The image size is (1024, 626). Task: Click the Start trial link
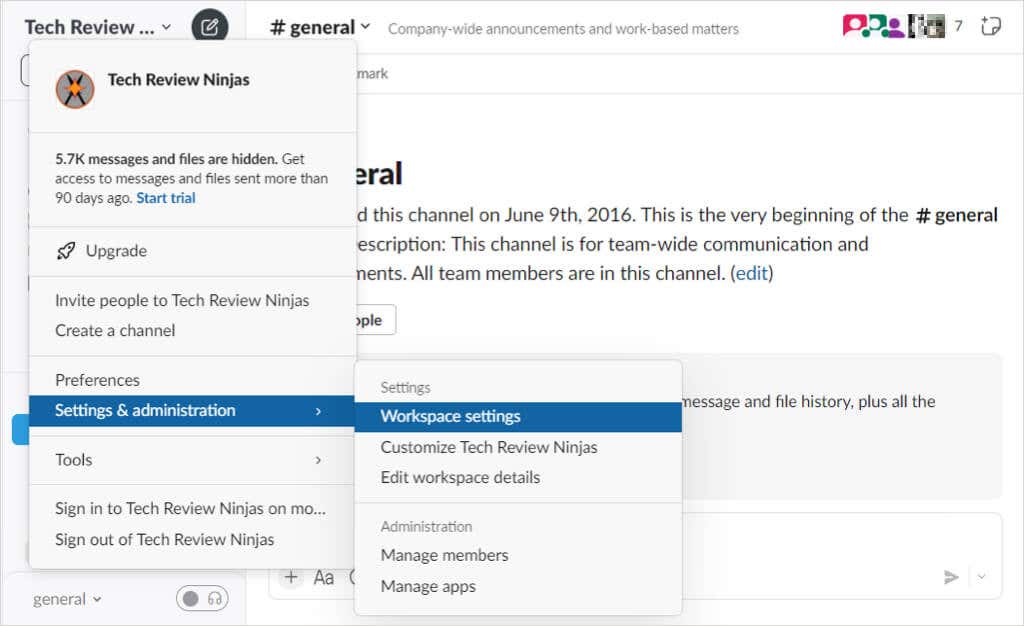165,197
